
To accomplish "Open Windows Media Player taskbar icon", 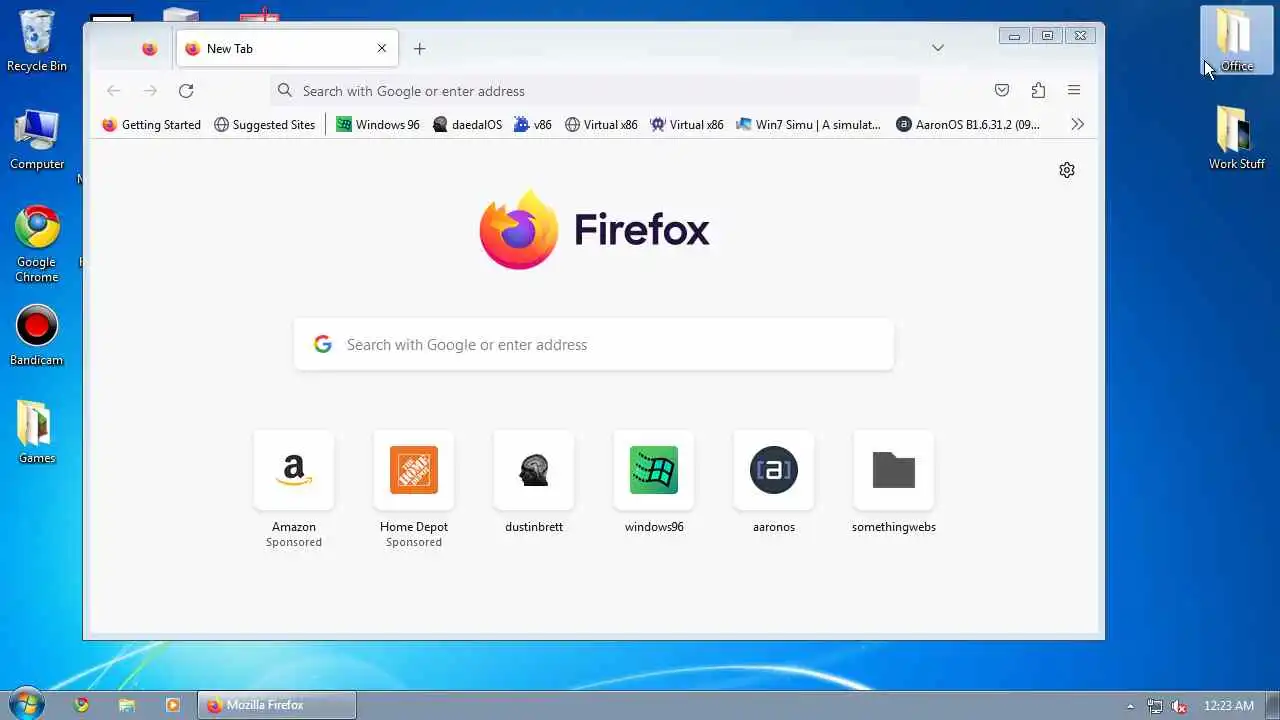I will pos(172,705).
